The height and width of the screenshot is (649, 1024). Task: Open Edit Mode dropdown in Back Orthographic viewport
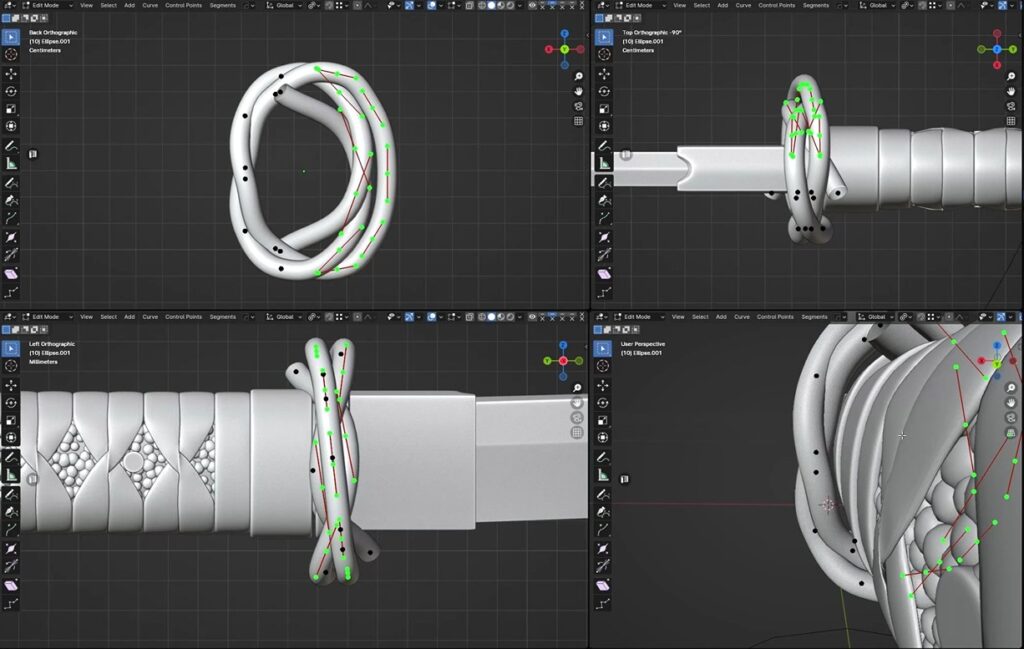49,5
